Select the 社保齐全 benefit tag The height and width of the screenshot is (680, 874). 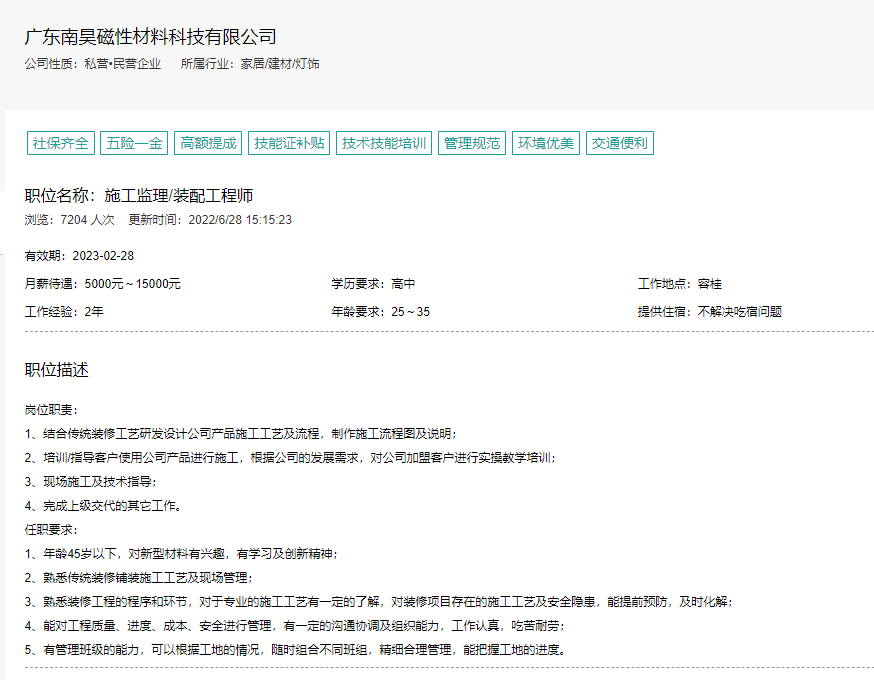pos(61,143)
